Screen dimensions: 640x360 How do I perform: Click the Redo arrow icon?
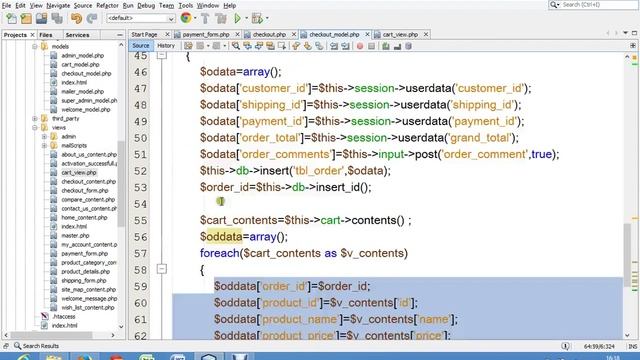click(x=92, y=18)
